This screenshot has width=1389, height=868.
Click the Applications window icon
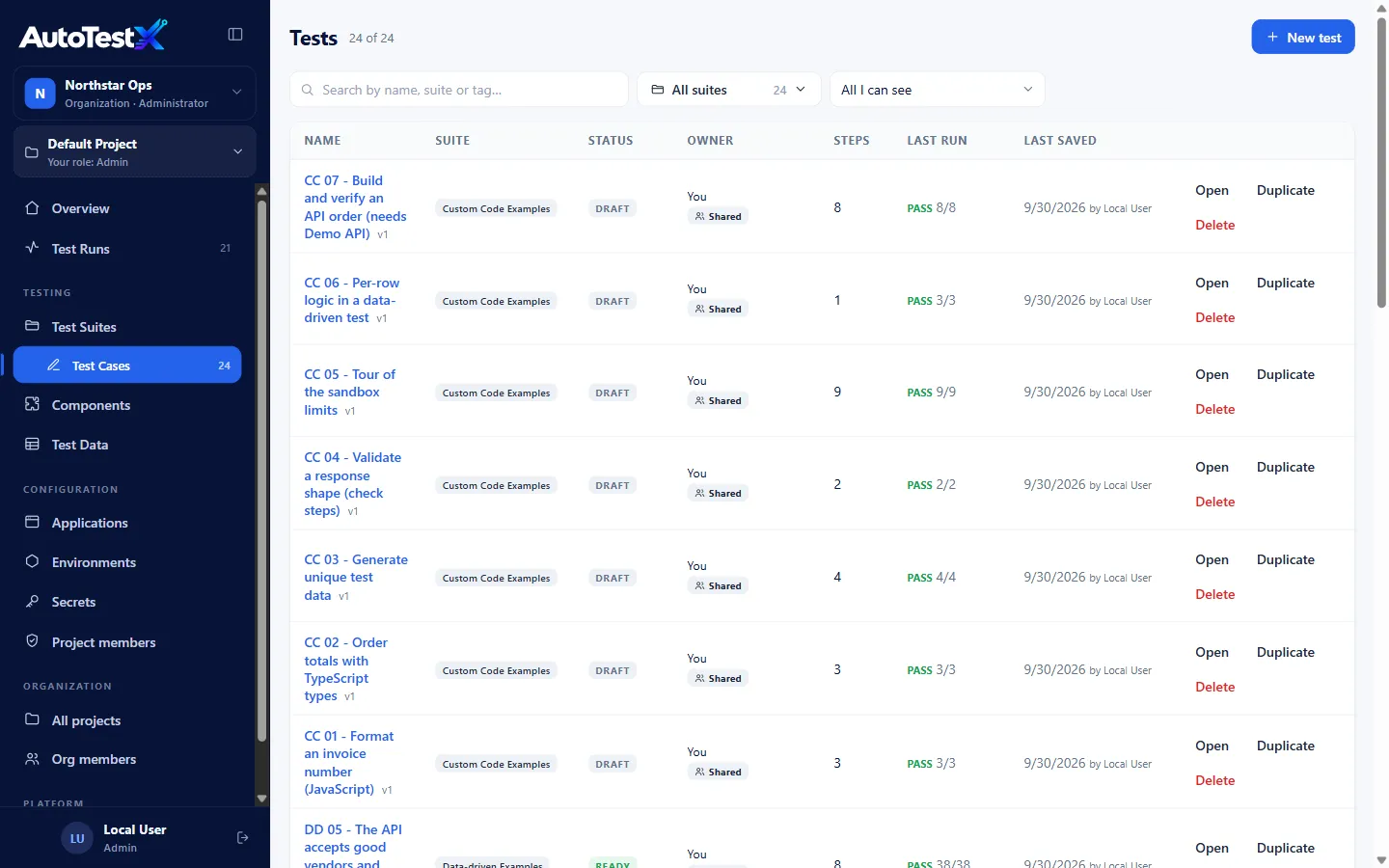pos(32,522)
